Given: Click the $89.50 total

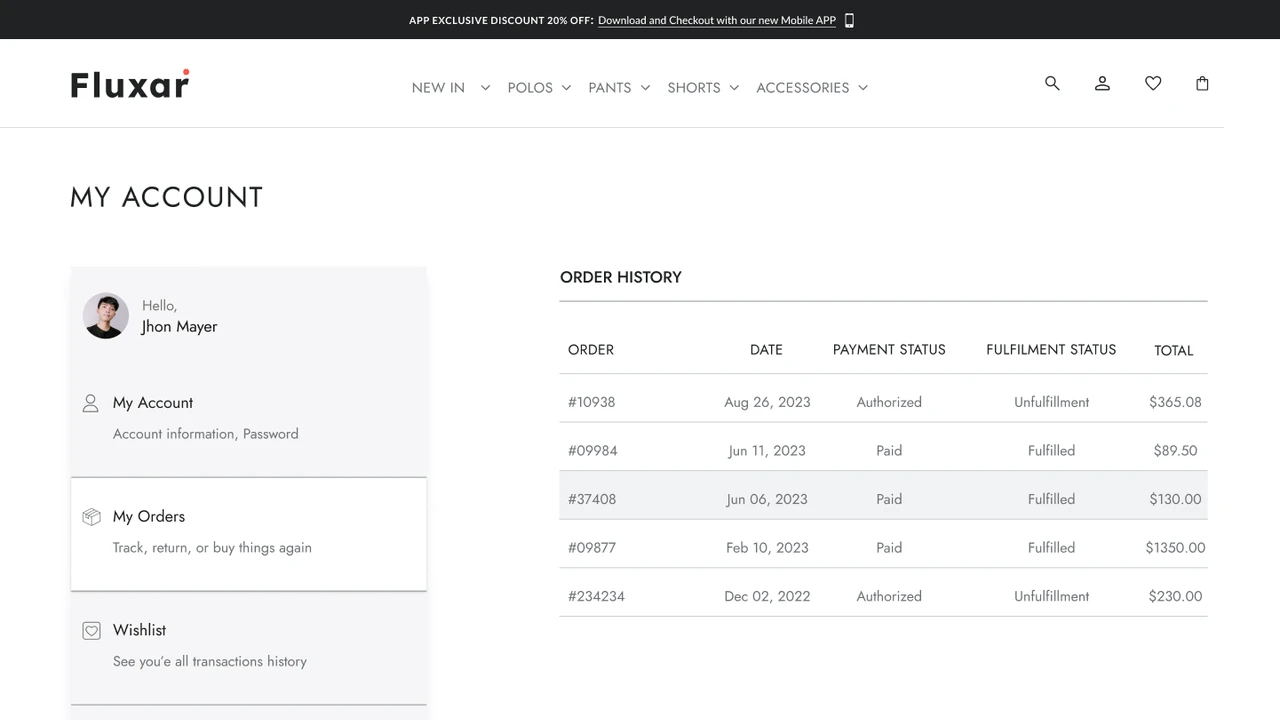Looking at the screenshot, I should [x=1175, y=451].
